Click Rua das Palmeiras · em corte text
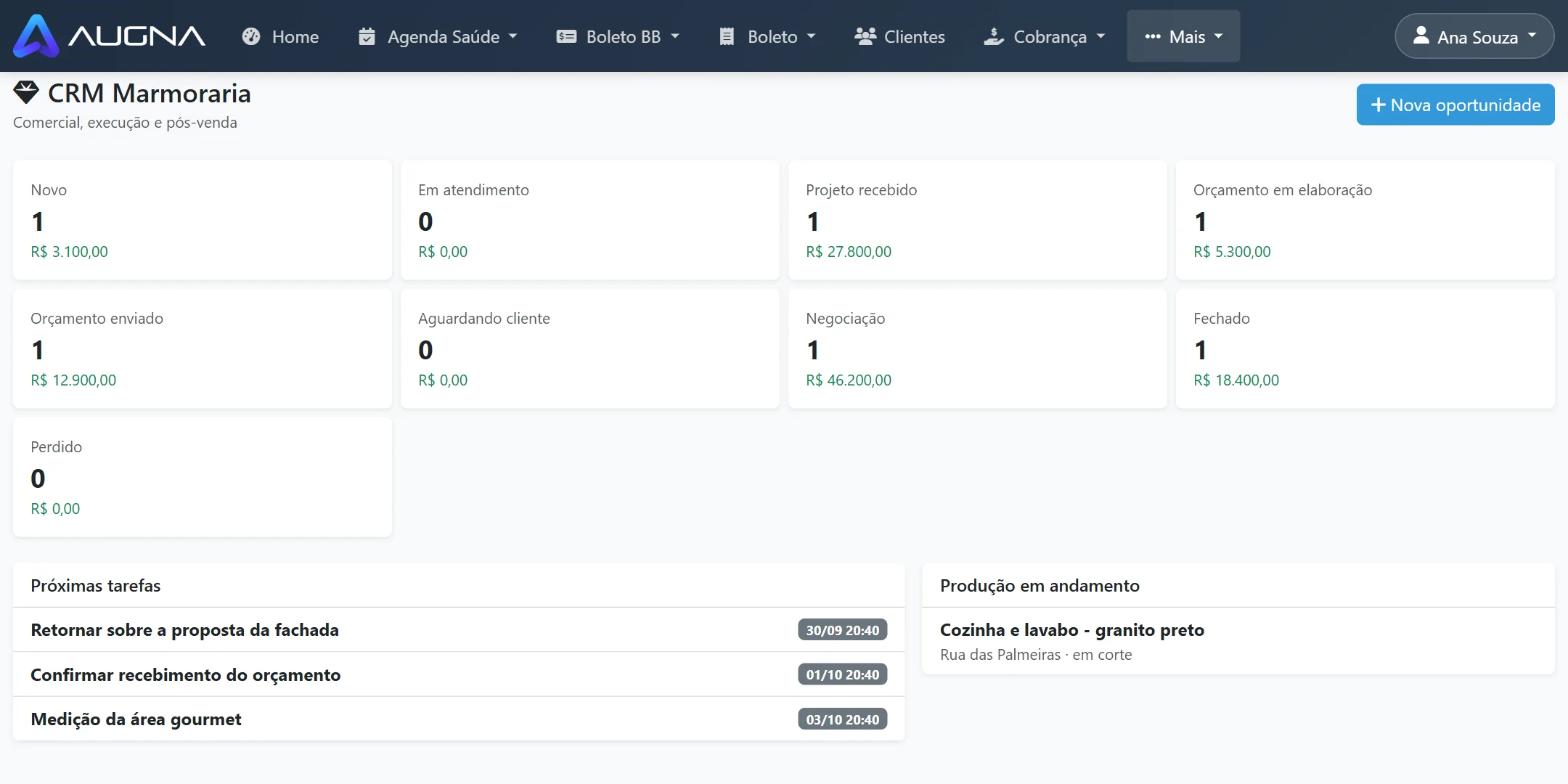This screenshot has height=784, width=1568. [x=1036, y=655]
